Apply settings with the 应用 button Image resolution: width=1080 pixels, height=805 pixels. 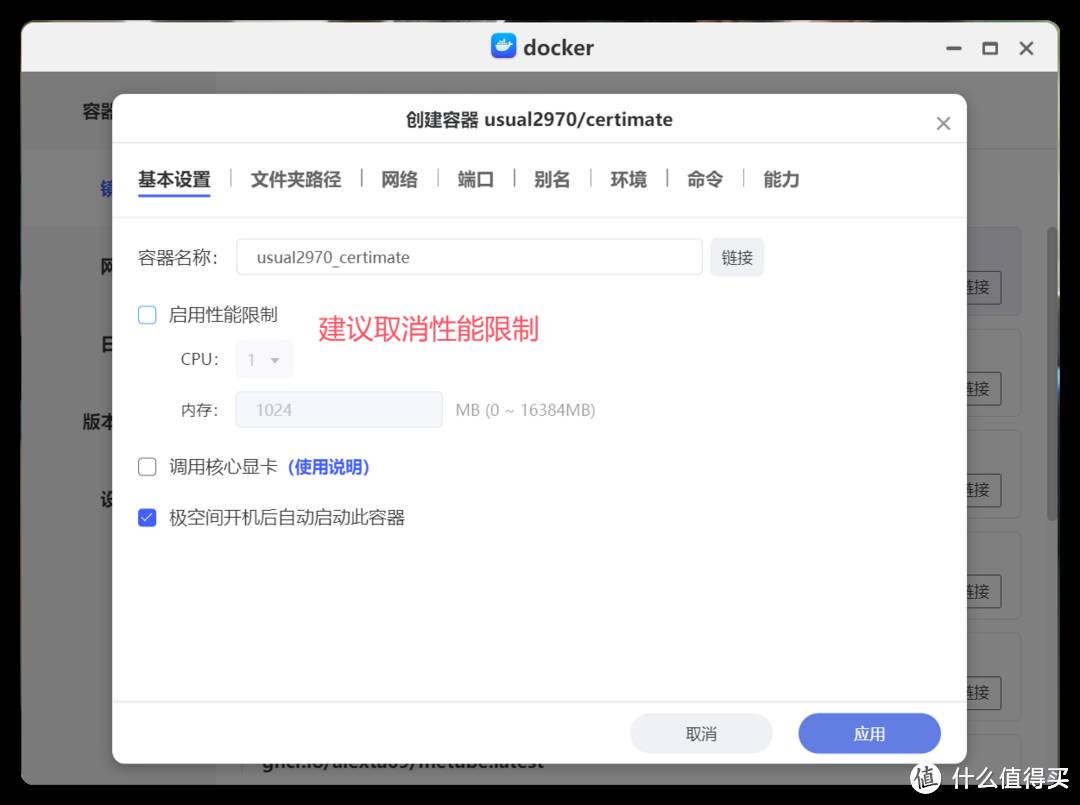point(869,733)
